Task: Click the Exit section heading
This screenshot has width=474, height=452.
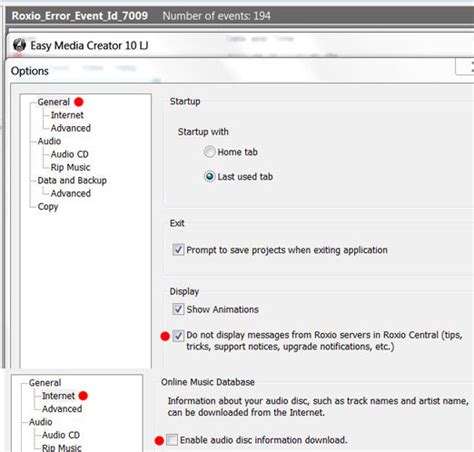Action: click(177, 223)
